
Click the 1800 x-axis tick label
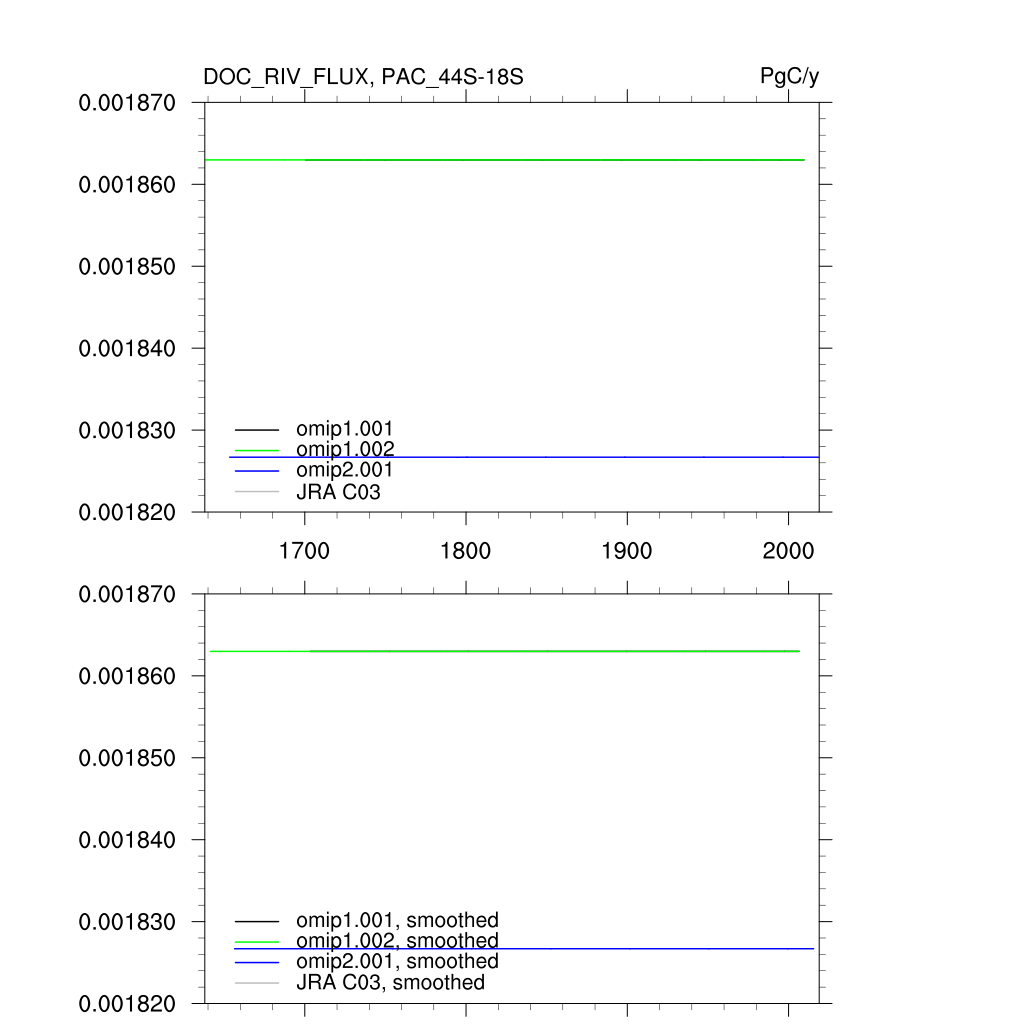coord(465,551)
